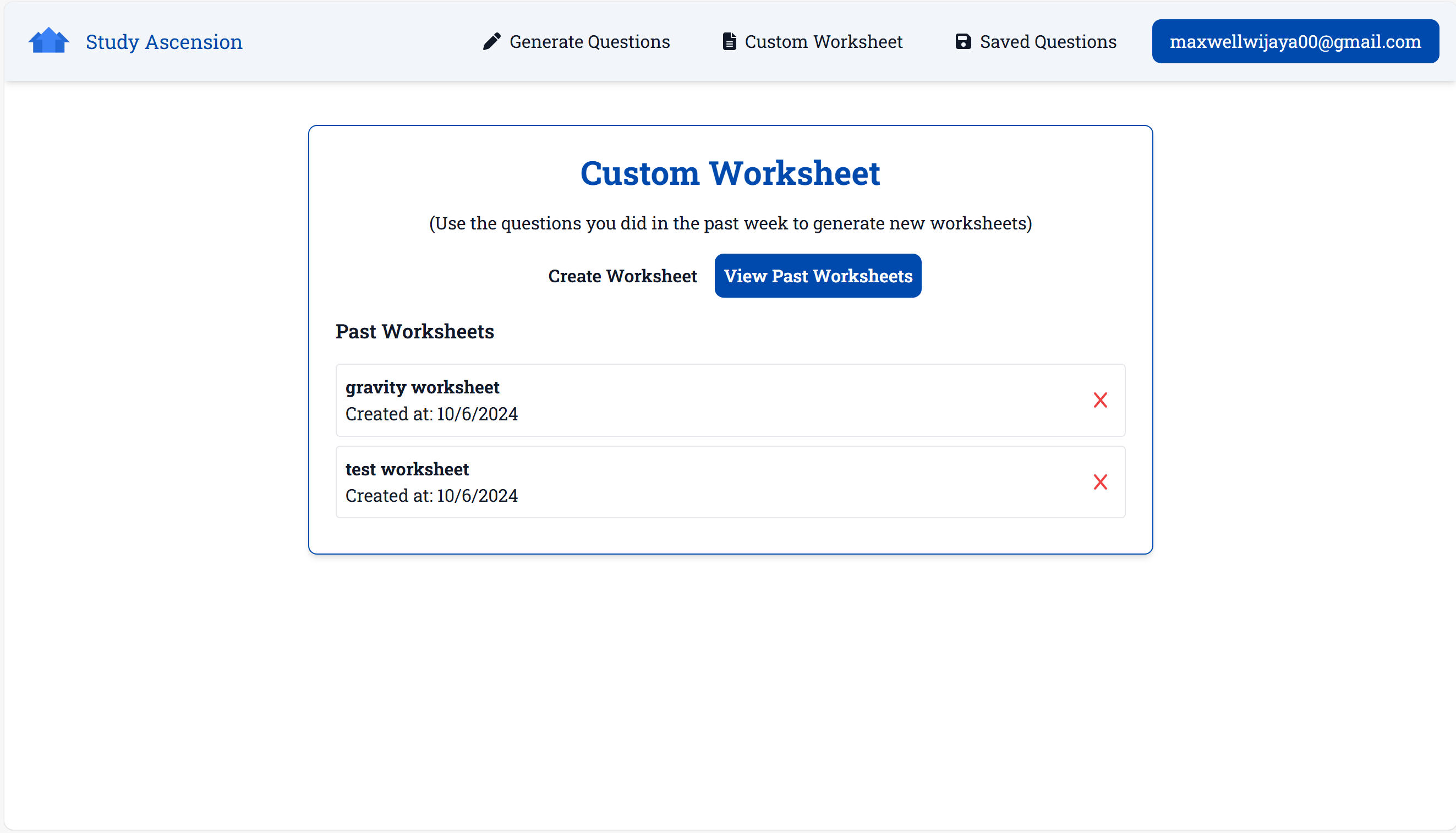
Task: Click the gravity worksheet title text
Action: coord(422,387)
